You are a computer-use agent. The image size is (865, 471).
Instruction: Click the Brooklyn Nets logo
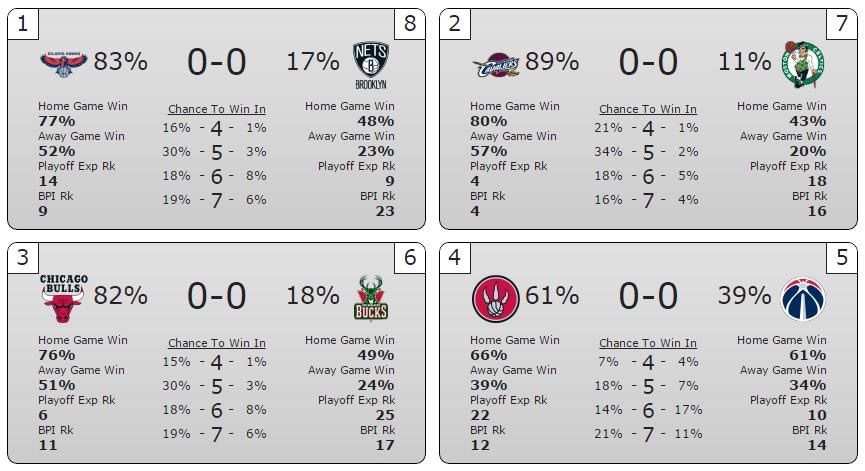click(371, 65)
